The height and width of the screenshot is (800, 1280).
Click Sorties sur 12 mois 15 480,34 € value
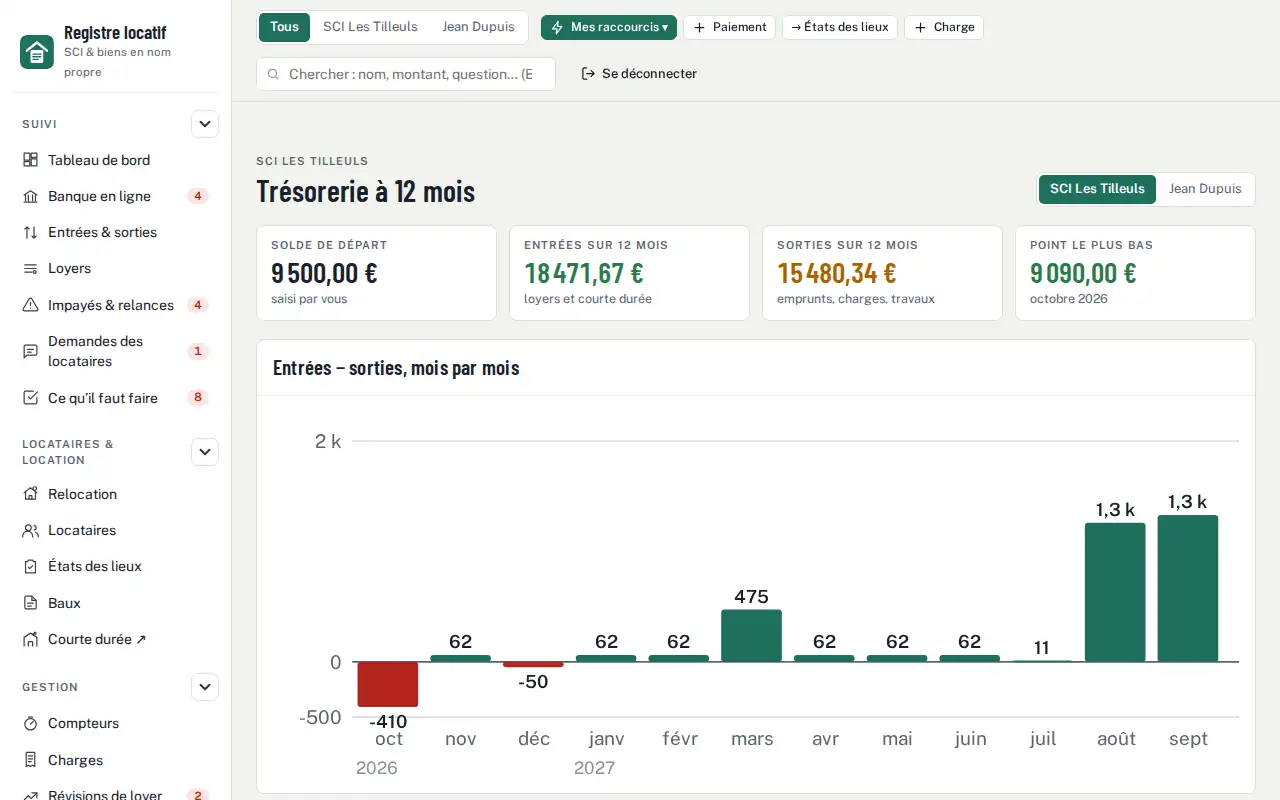[837, 273]
